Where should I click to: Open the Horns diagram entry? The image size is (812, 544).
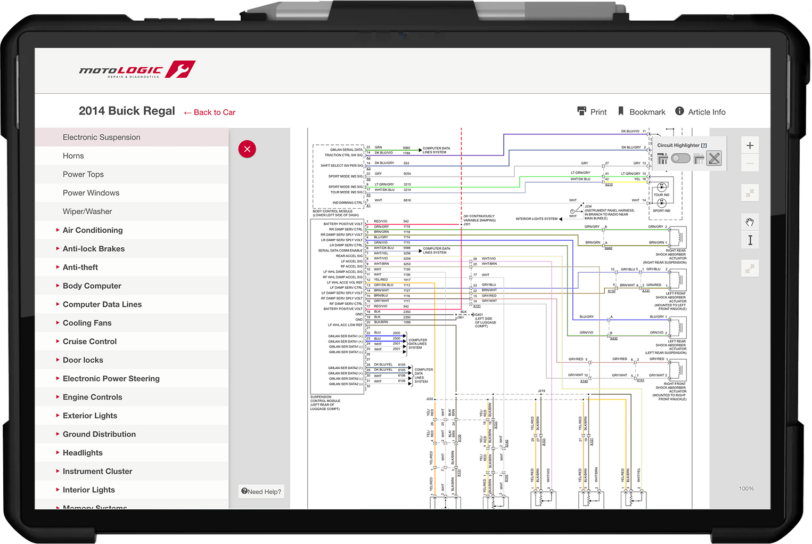[x=132, y=156]
